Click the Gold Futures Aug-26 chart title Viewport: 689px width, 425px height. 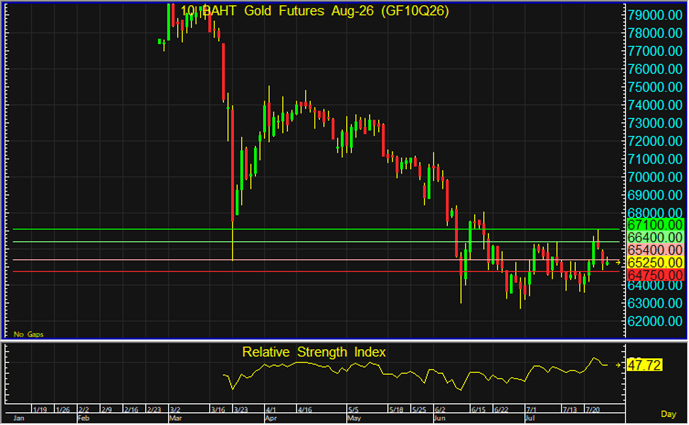click(x=315, y=11)
